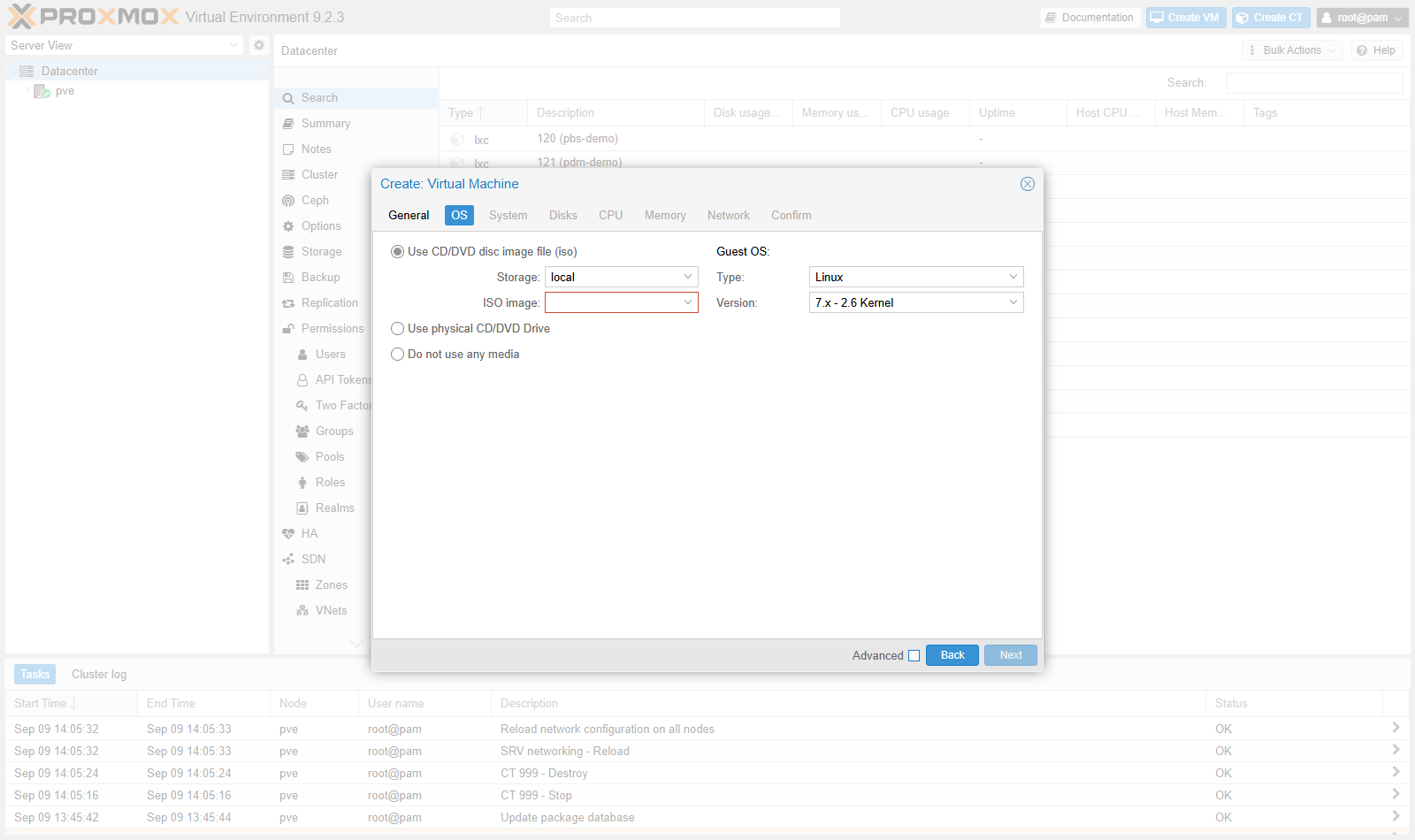
Task: Click the HA heartbeat icon
Action: click(288, 534)
